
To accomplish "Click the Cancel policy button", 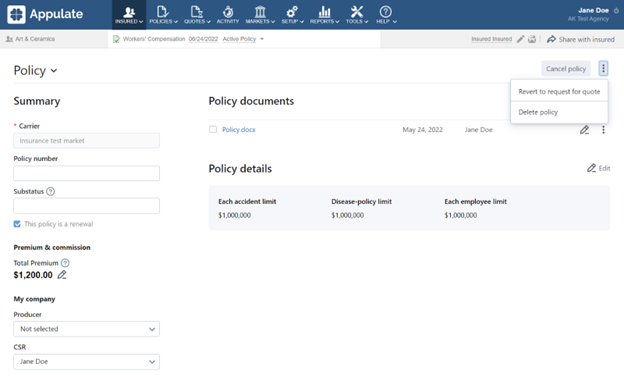I will [x=566, y=69].
